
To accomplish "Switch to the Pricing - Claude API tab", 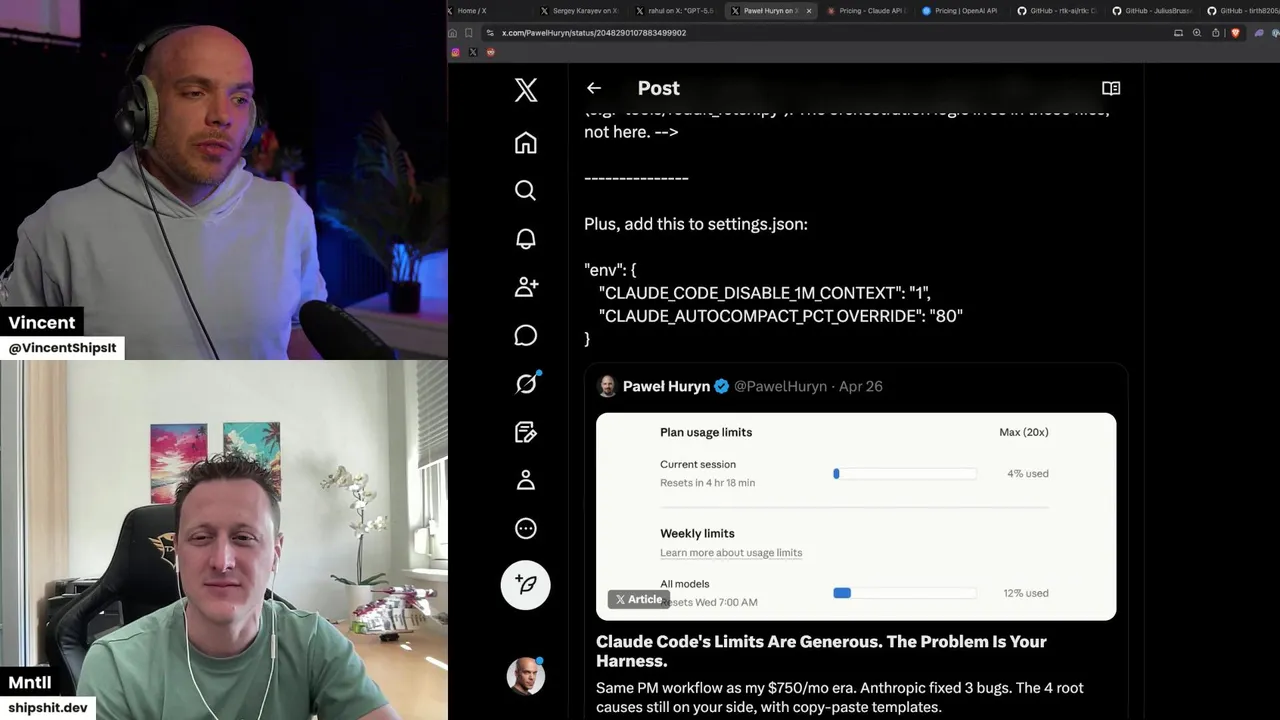I will click(867, 11).
